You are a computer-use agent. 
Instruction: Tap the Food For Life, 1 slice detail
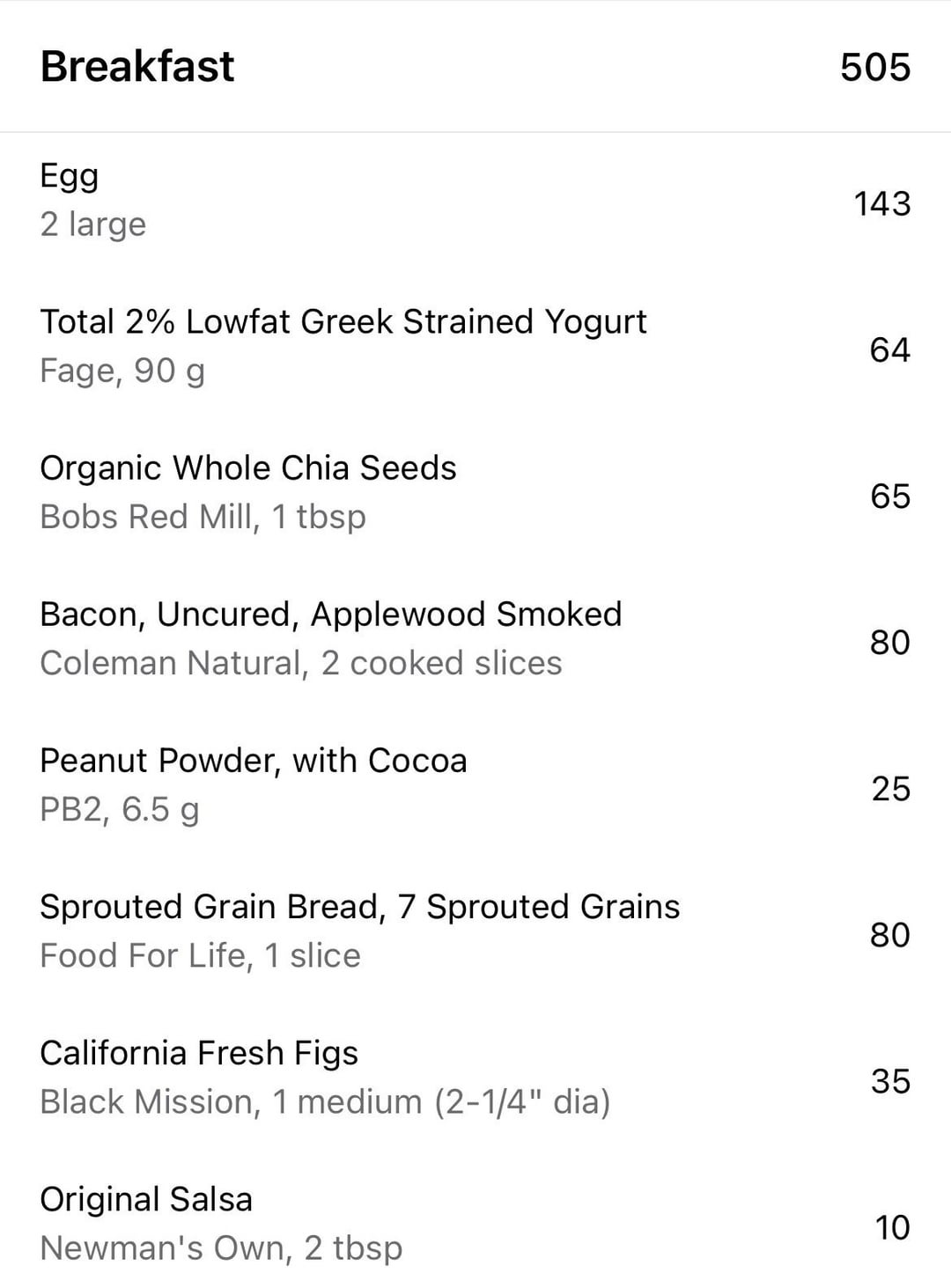201,955
